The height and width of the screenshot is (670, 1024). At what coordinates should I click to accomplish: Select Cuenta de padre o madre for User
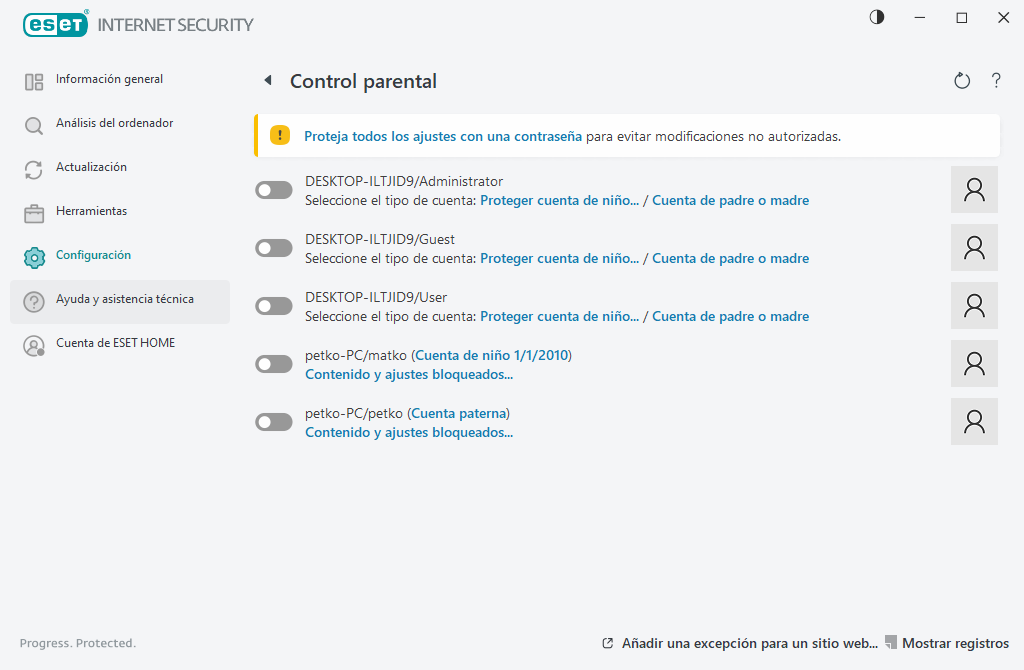pos(730,316)
